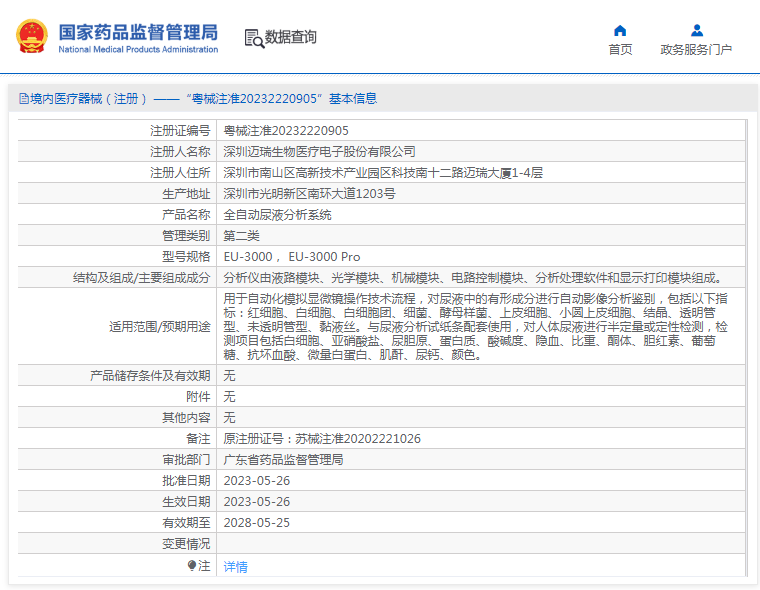Click the 注册人住所 row label
760x590 pixels.
pos(180,173)
